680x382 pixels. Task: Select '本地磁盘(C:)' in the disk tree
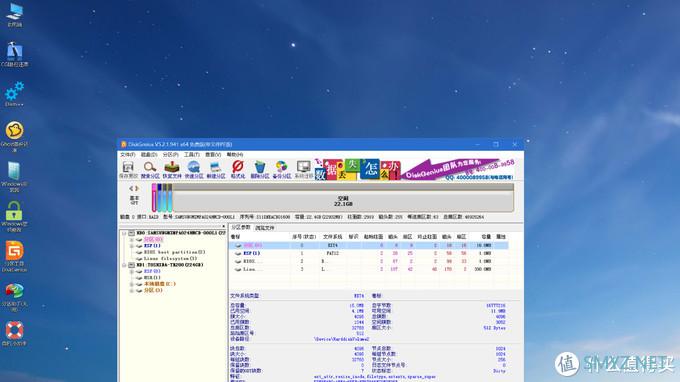(x=160, y=284)
